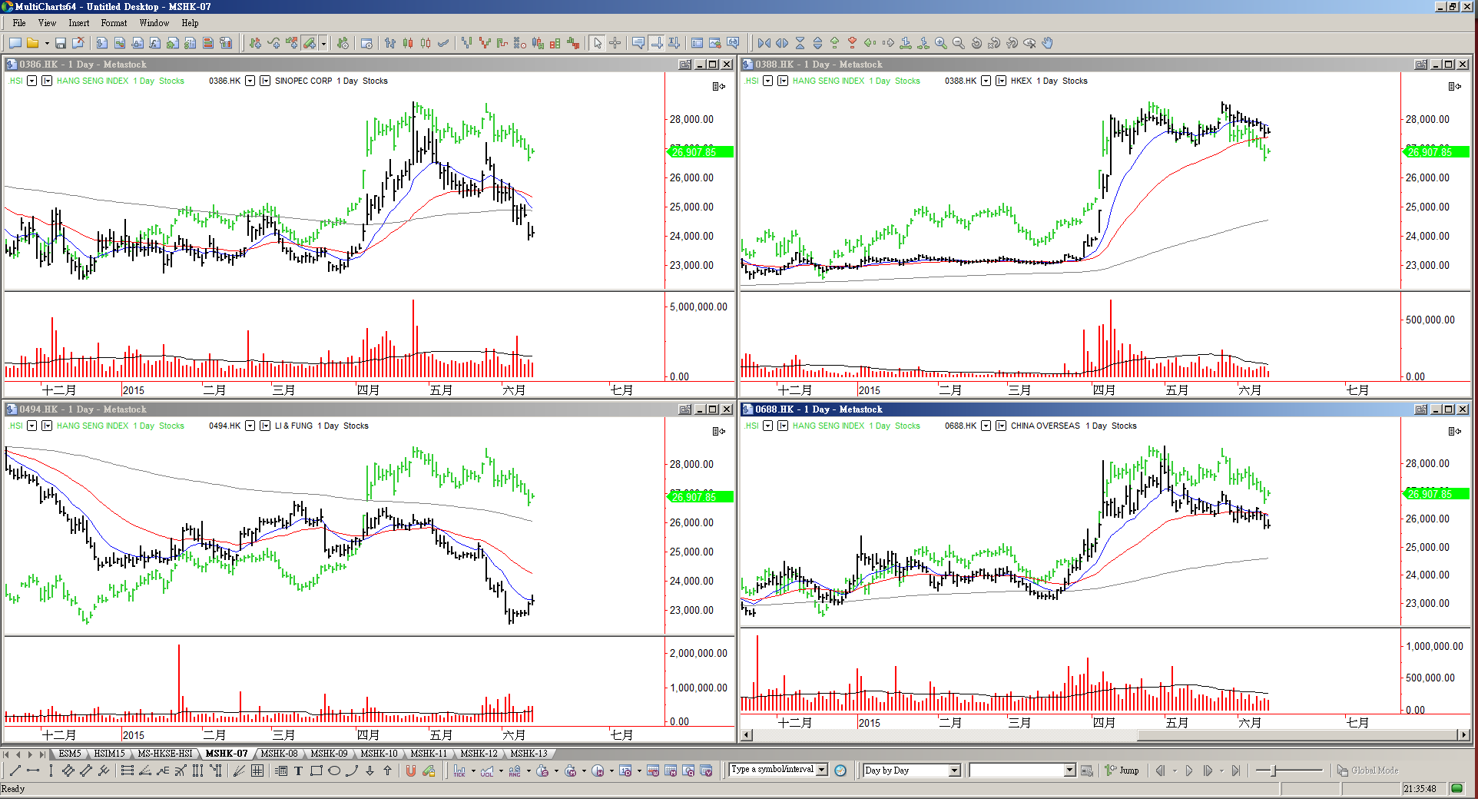Click the Save workspace icon

coord(61,44)
